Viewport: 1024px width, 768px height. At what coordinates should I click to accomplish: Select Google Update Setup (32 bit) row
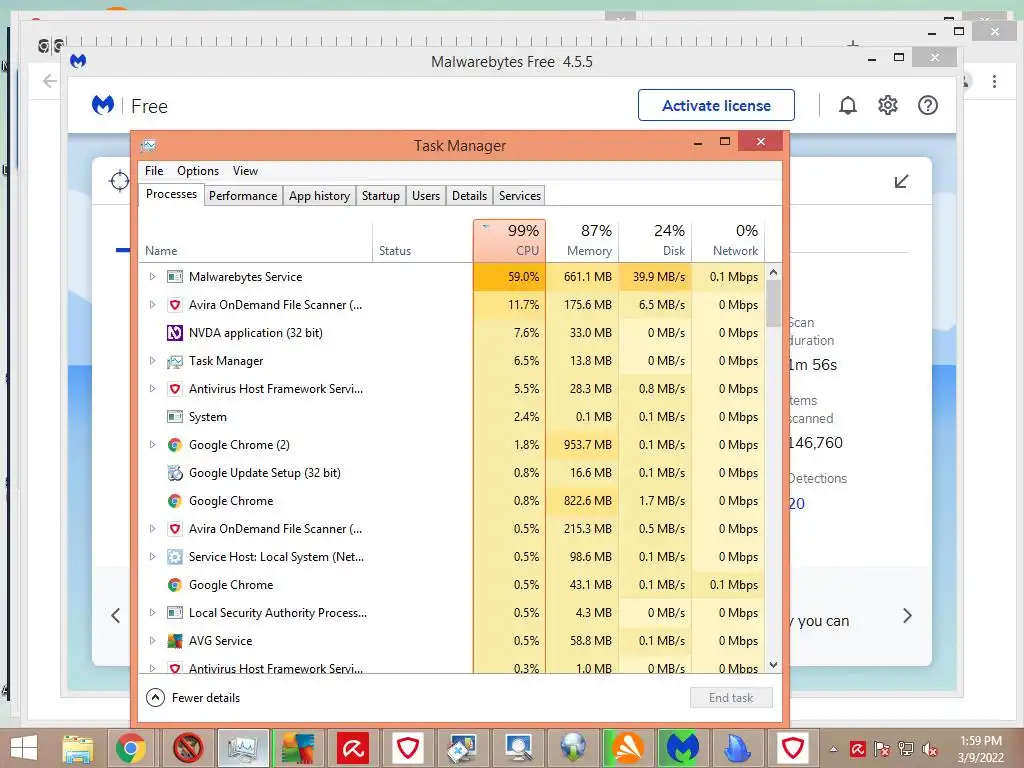[451, 473]
